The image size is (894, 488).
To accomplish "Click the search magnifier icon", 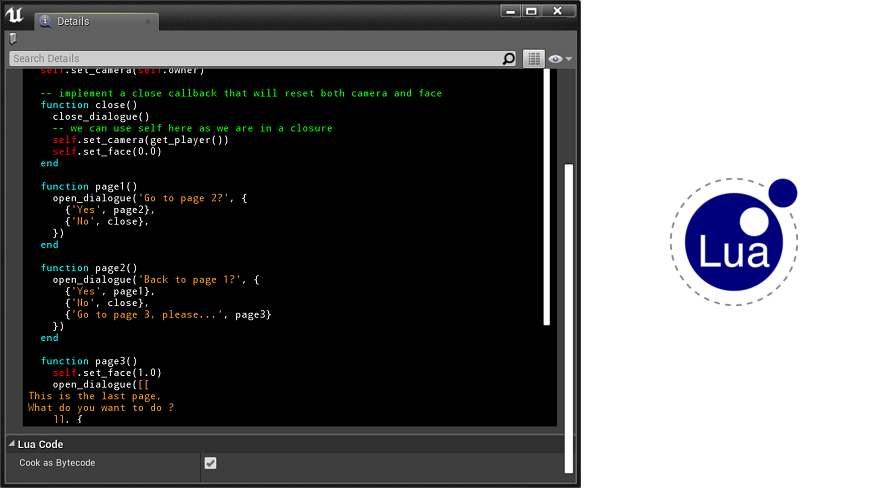I will click(x=509, y=59).
